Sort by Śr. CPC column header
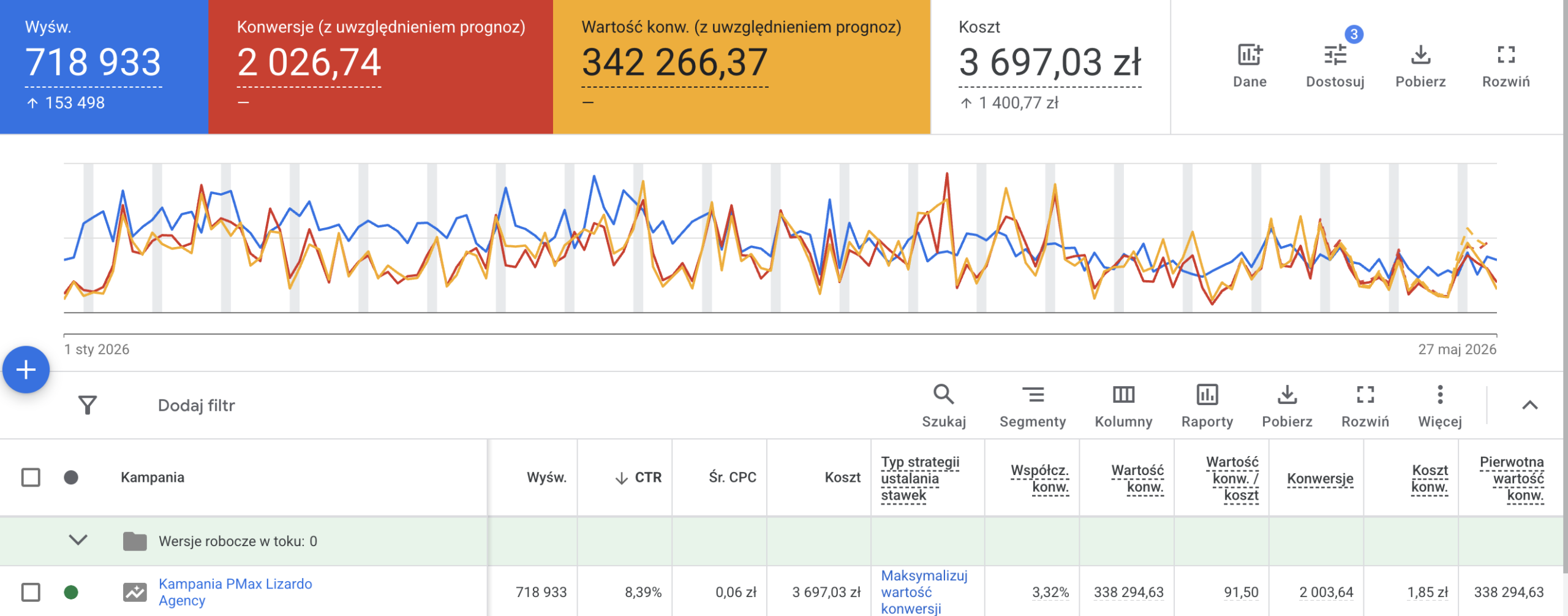 [733, 477]
